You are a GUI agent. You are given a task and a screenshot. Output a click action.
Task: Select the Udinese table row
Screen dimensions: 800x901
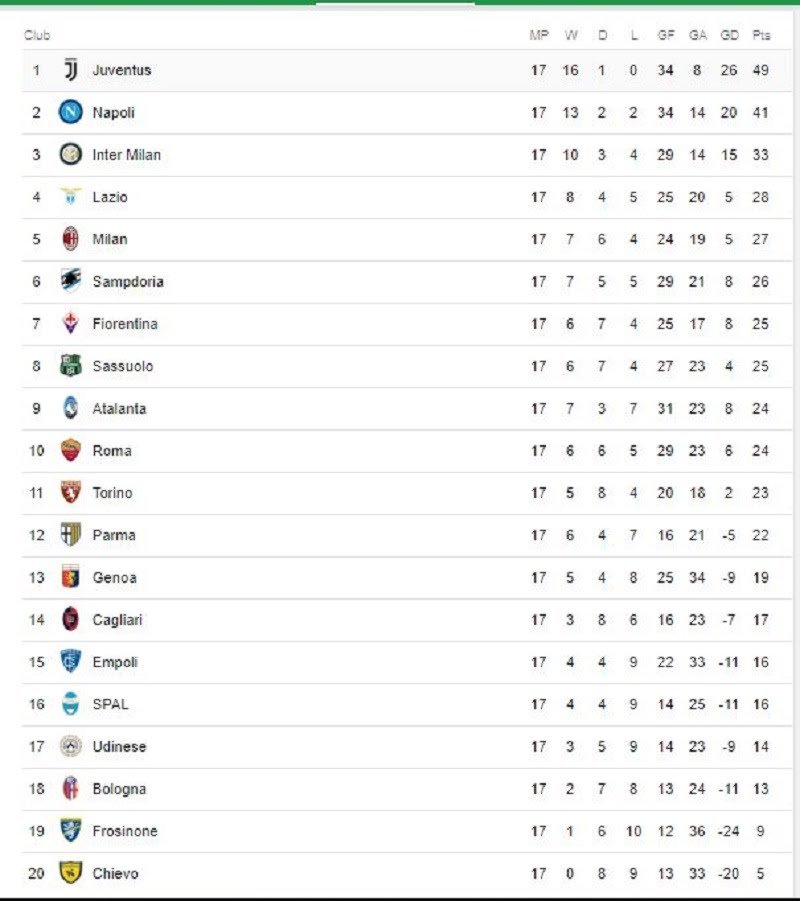click(406, 746)
